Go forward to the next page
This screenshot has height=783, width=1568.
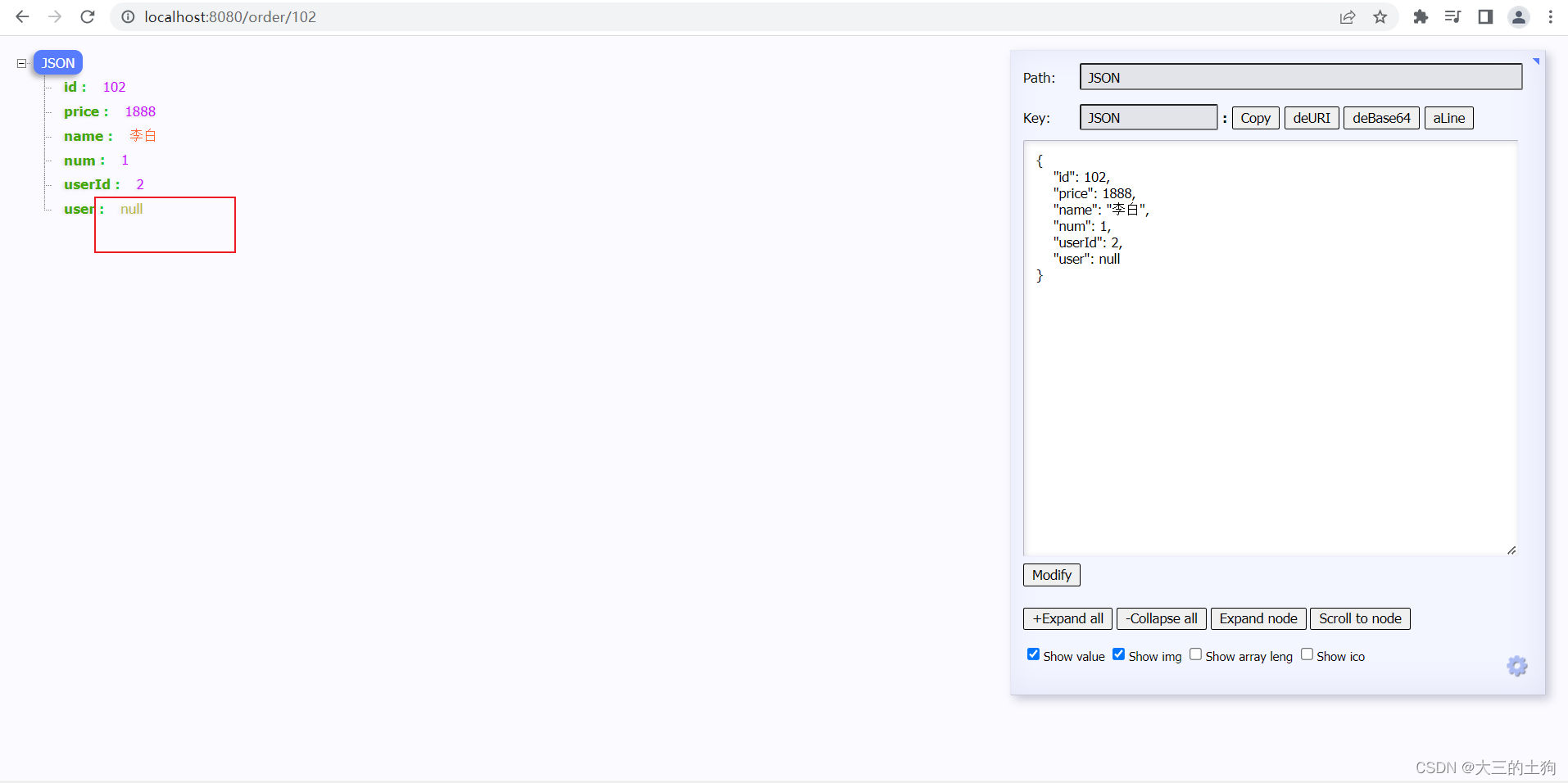click(55, 16)
